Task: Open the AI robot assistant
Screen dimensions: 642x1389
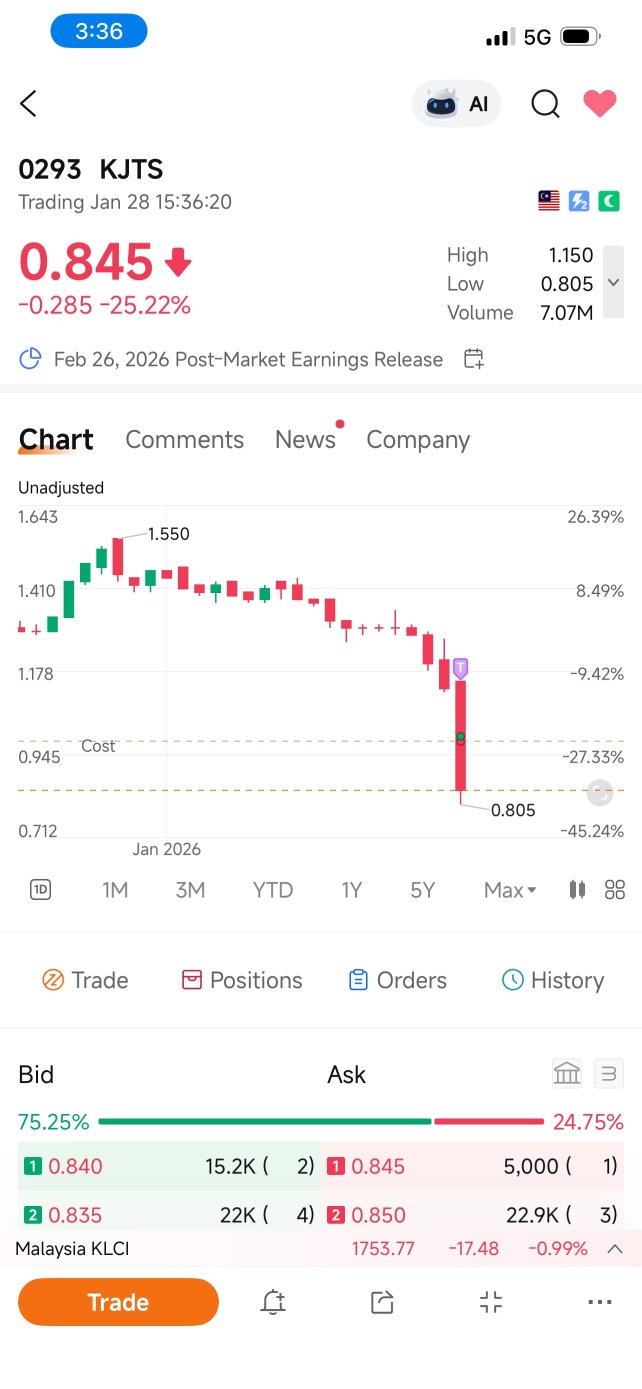Action: pyautogui.click(x=457, y=104)
